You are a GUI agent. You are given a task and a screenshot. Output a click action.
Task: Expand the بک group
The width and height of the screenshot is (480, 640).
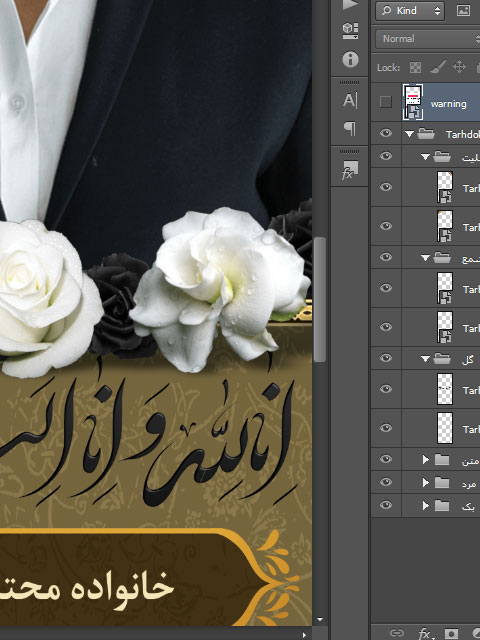coord(425,506)
